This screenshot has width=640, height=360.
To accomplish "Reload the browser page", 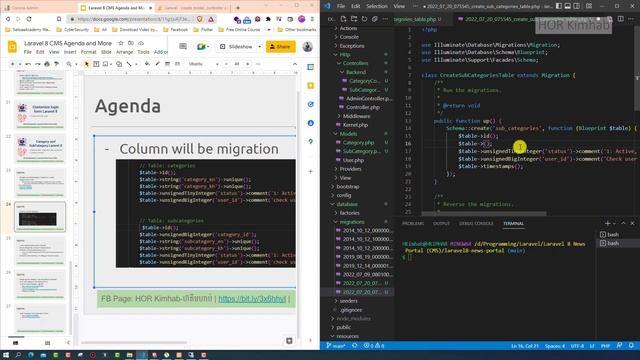I will tap(29, 19).
